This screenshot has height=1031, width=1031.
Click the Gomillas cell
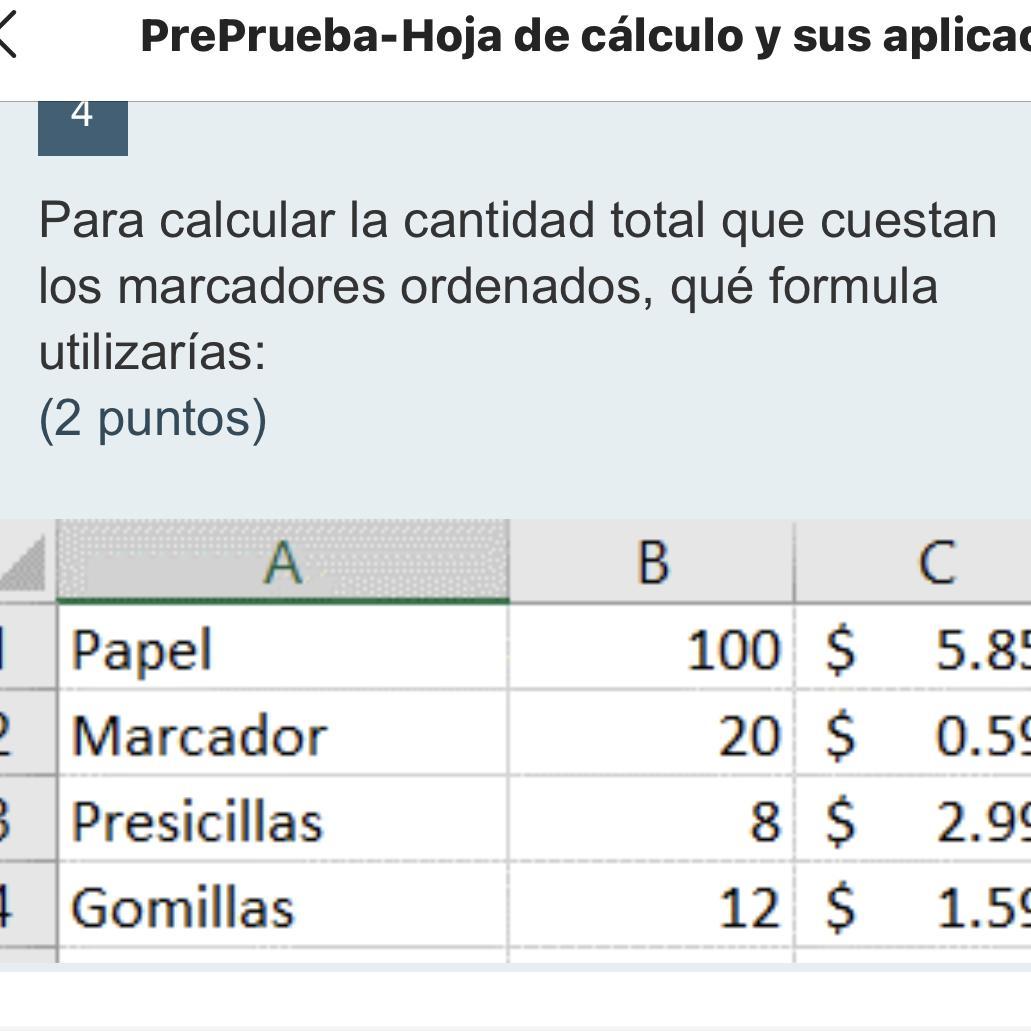click(x=282, y=907)
